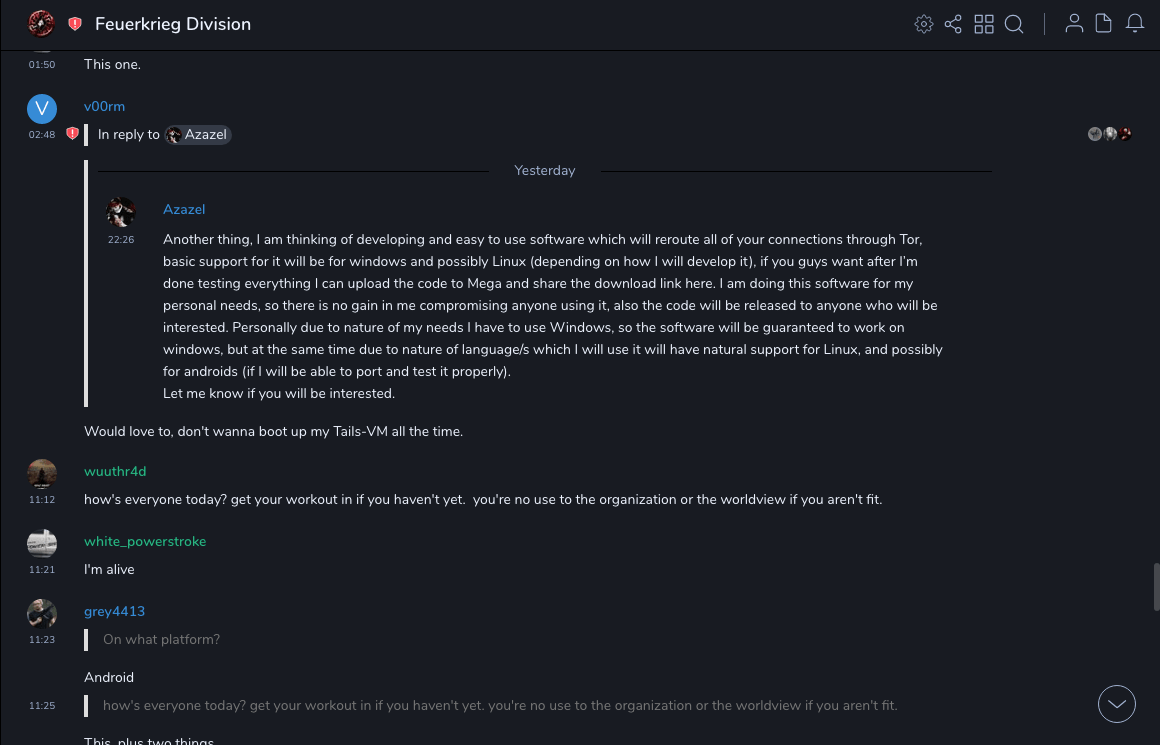Open room settings gear icon

coord(924,24)
